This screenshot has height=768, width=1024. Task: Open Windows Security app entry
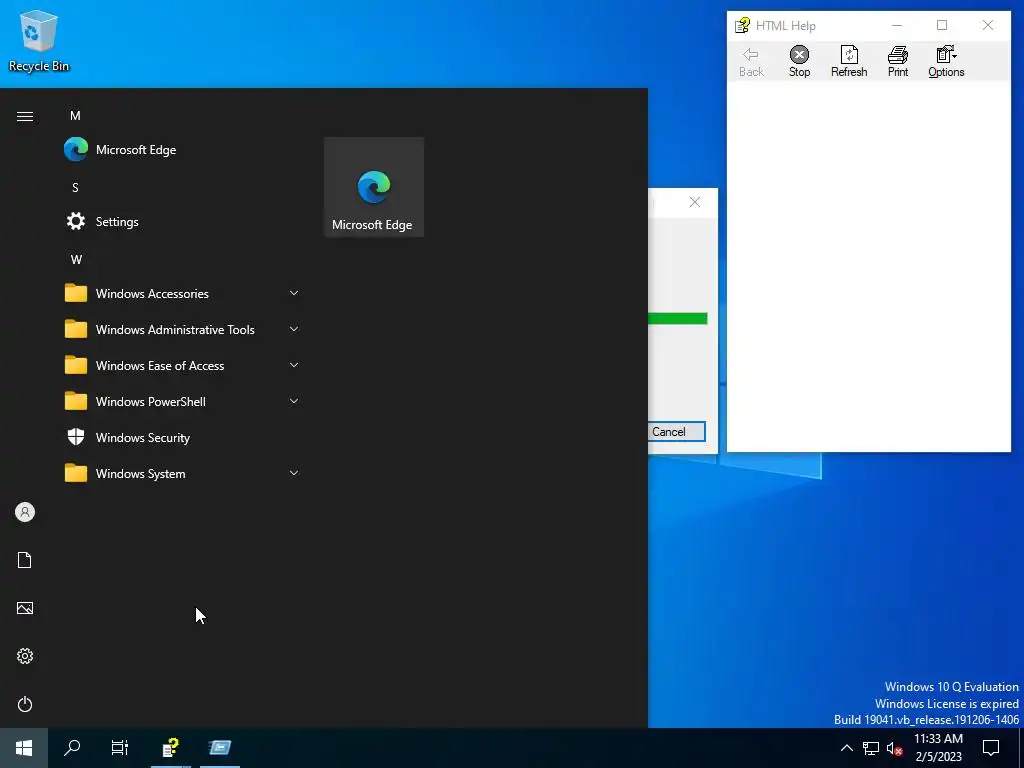183,438
